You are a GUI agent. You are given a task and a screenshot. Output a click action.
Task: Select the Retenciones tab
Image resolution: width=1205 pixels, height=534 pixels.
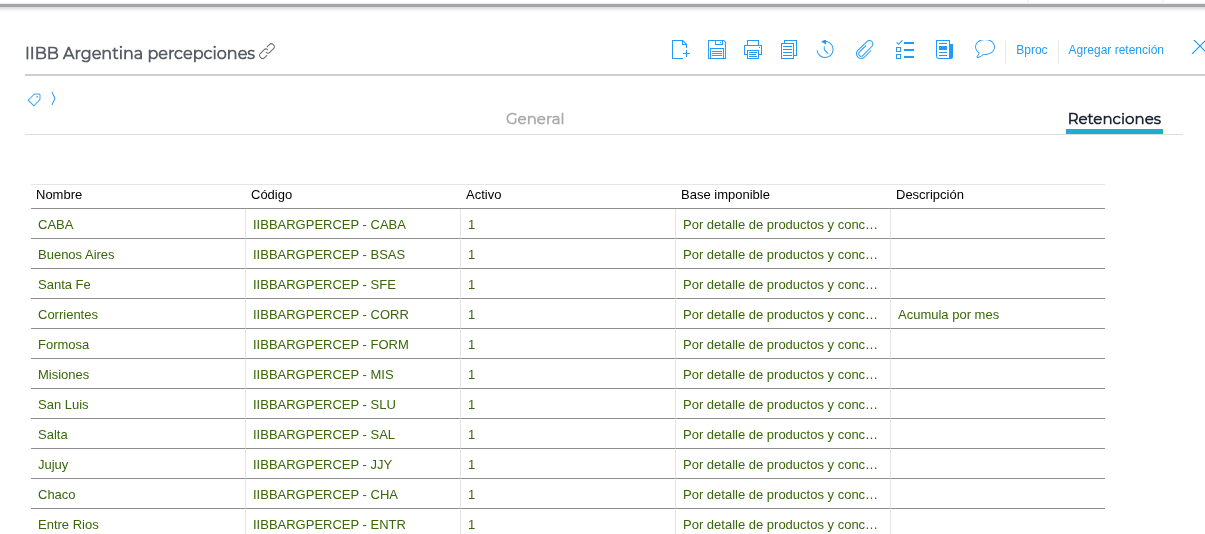pyautogui.click(x=1114, y=119)
